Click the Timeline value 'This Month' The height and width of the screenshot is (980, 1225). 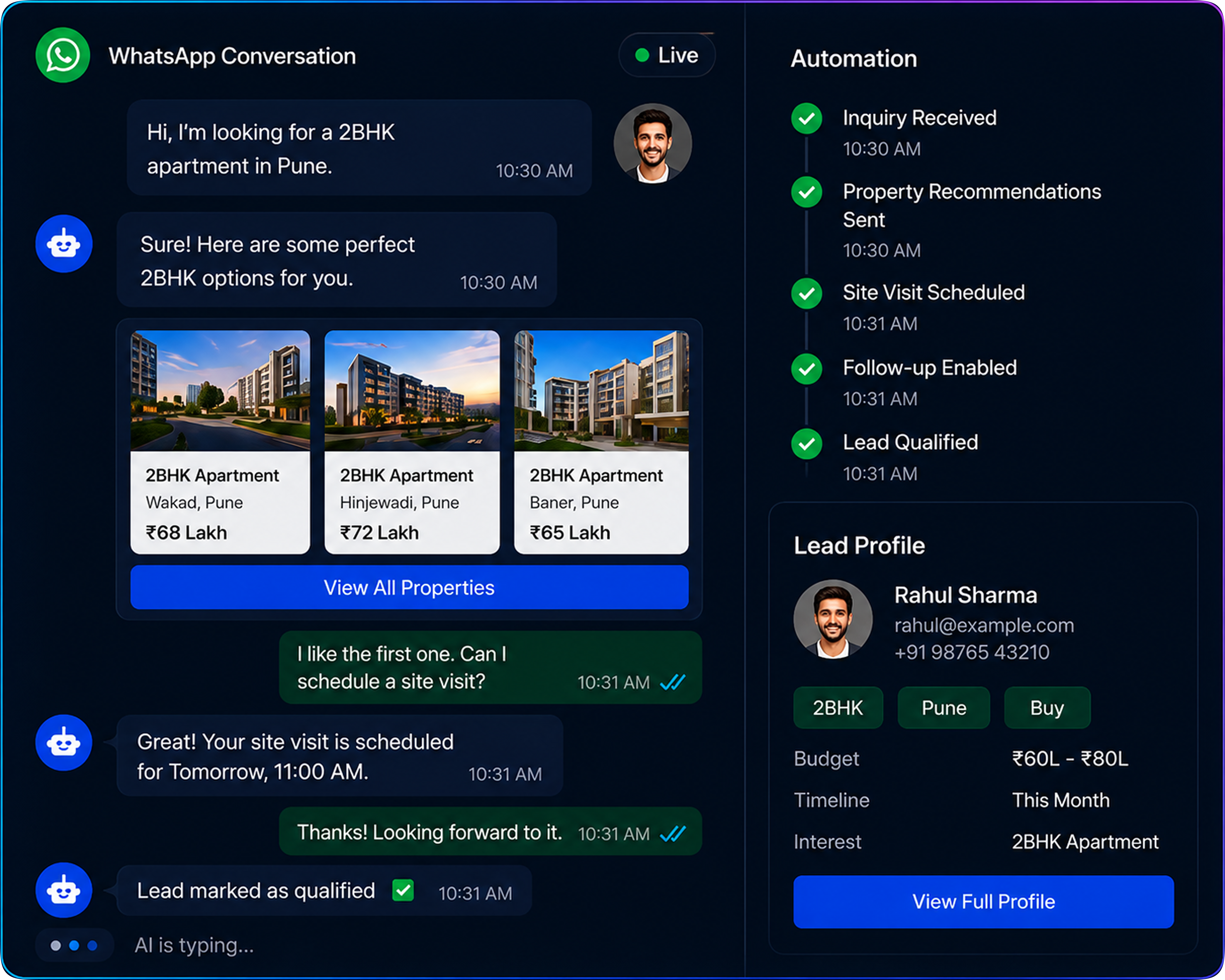pos(1061,800)
